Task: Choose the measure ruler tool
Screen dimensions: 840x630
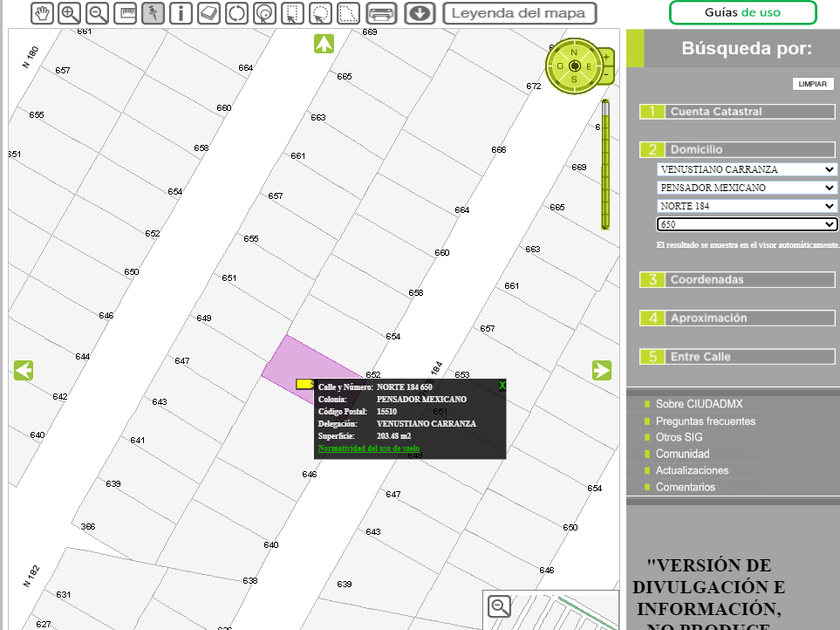Action: (x=125, y=13)
